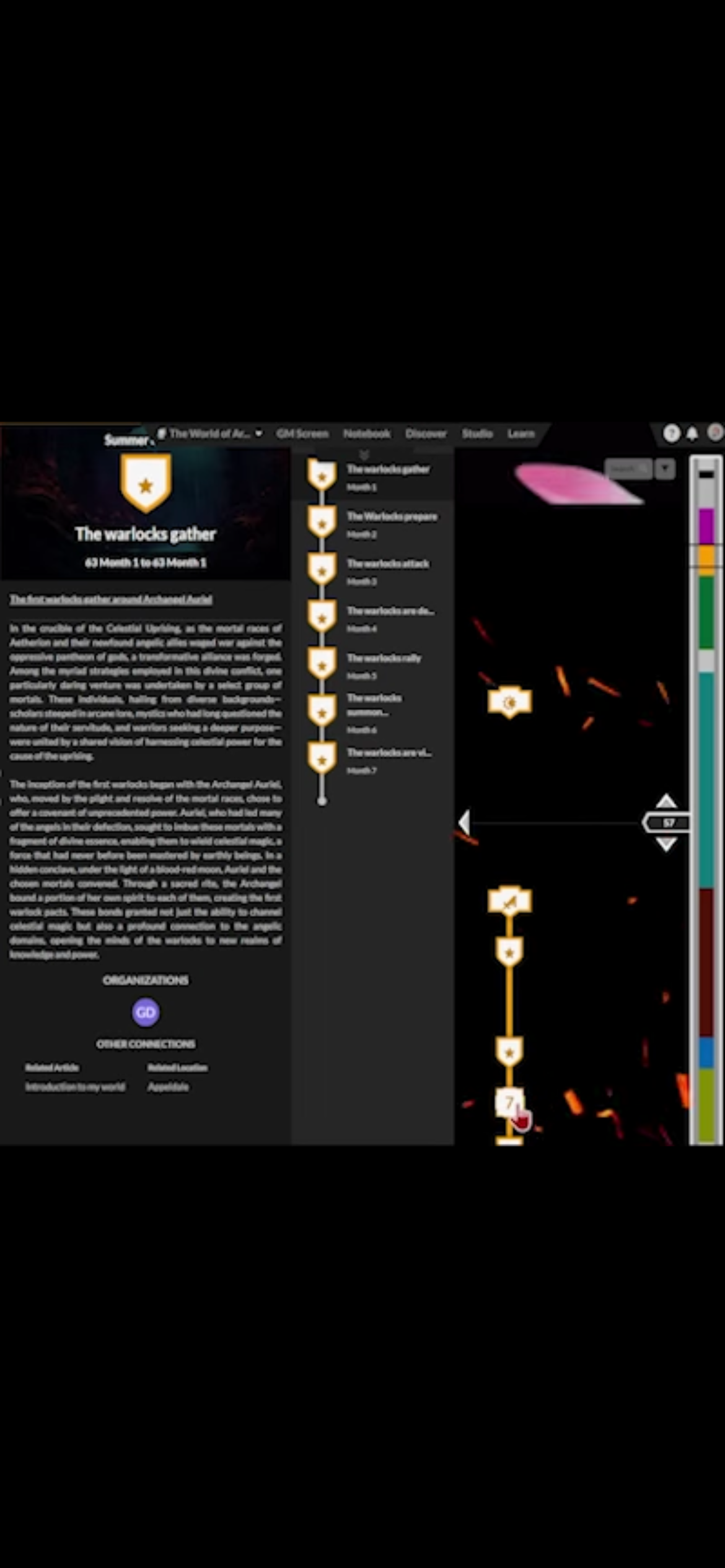The image size is (725, 1568).
Task: Open the dropdown arrow next to search box
Action: (665, 469)
